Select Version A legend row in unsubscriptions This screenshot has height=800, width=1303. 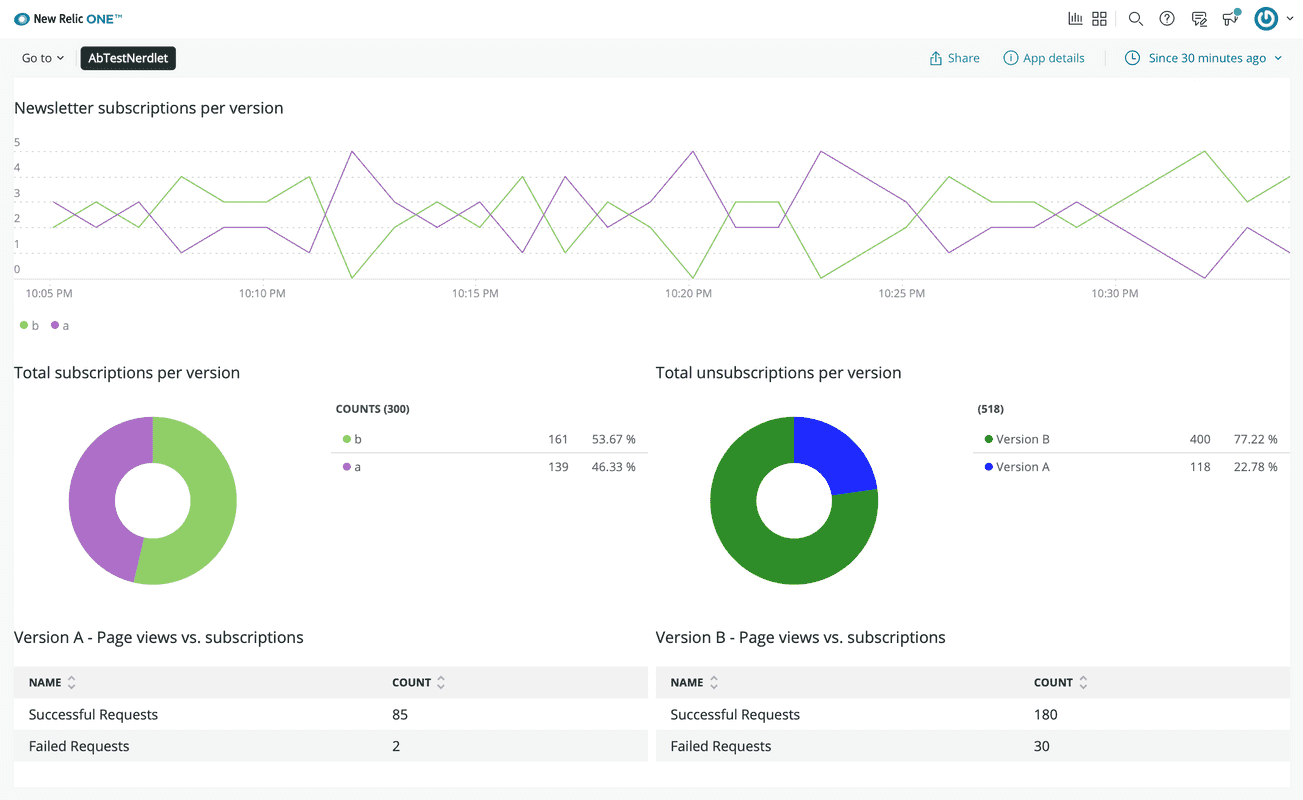click(1131, 467)
